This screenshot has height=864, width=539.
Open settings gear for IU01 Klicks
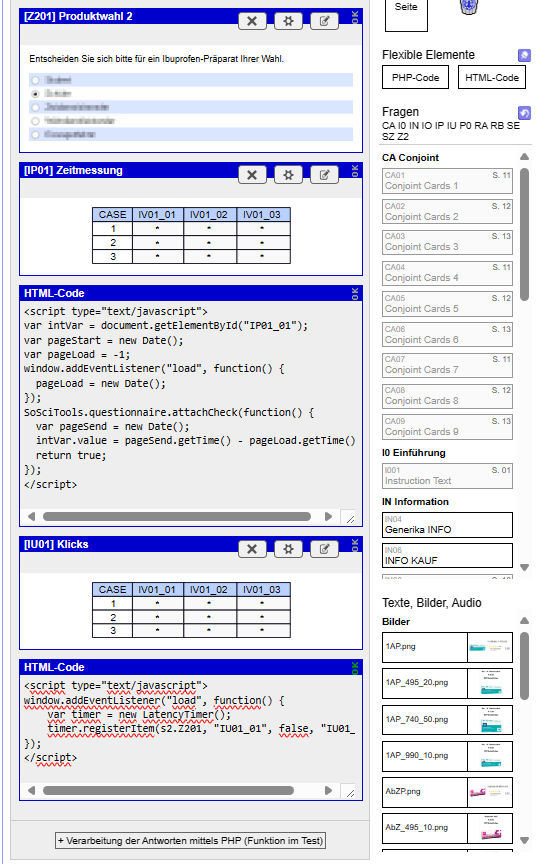click(x=288, y=549)
